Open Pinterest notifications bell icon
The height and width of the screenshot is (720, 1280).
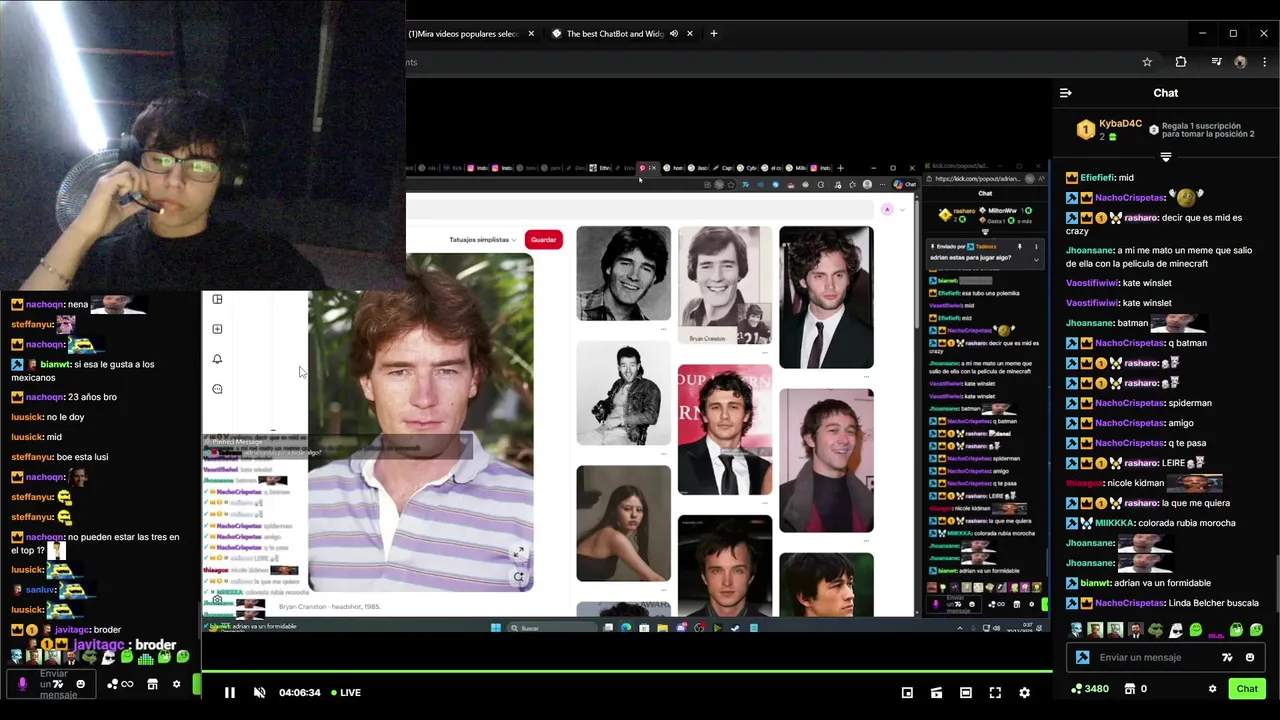217,359
